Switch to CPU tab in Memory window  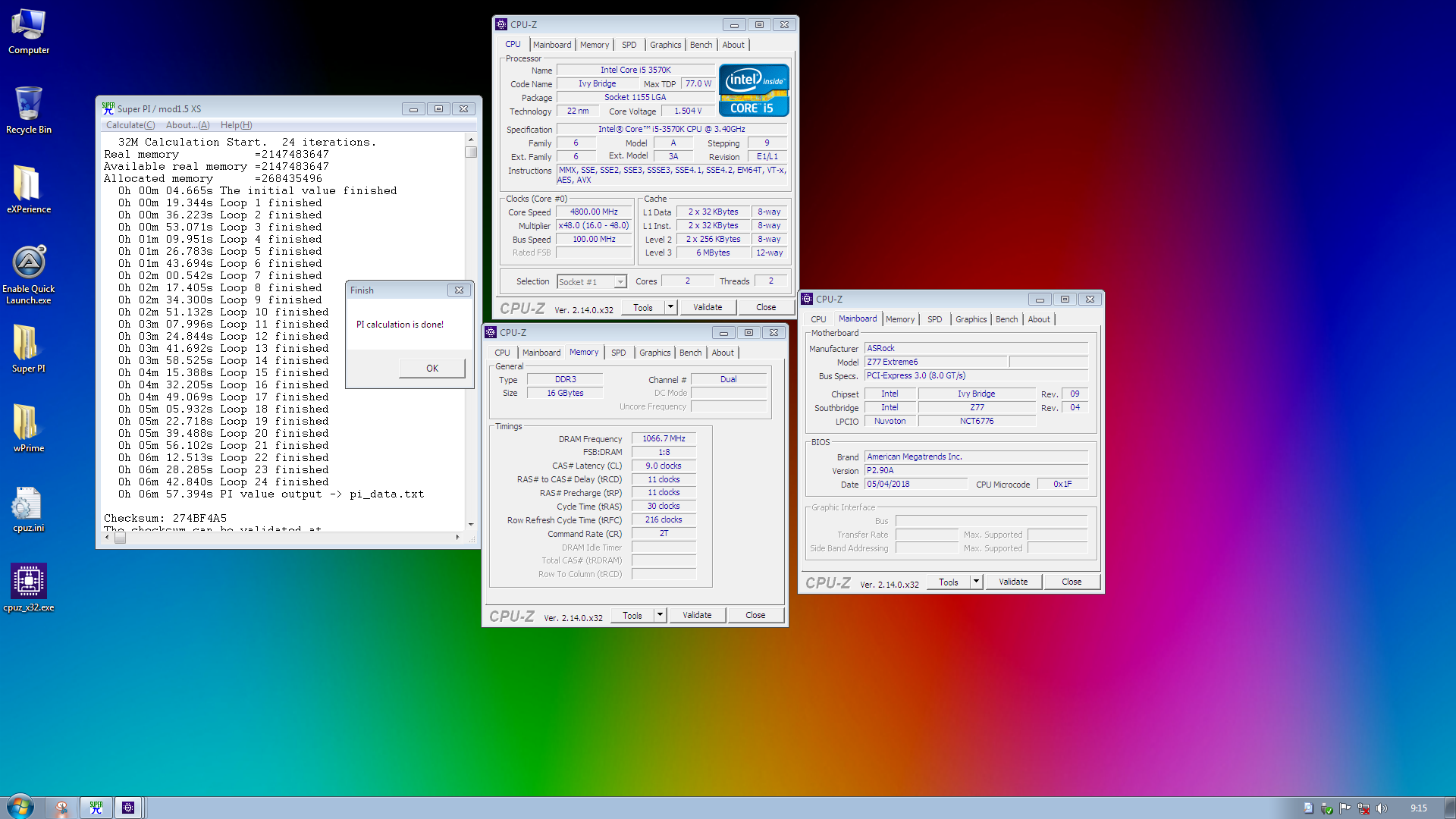[502, 353]
